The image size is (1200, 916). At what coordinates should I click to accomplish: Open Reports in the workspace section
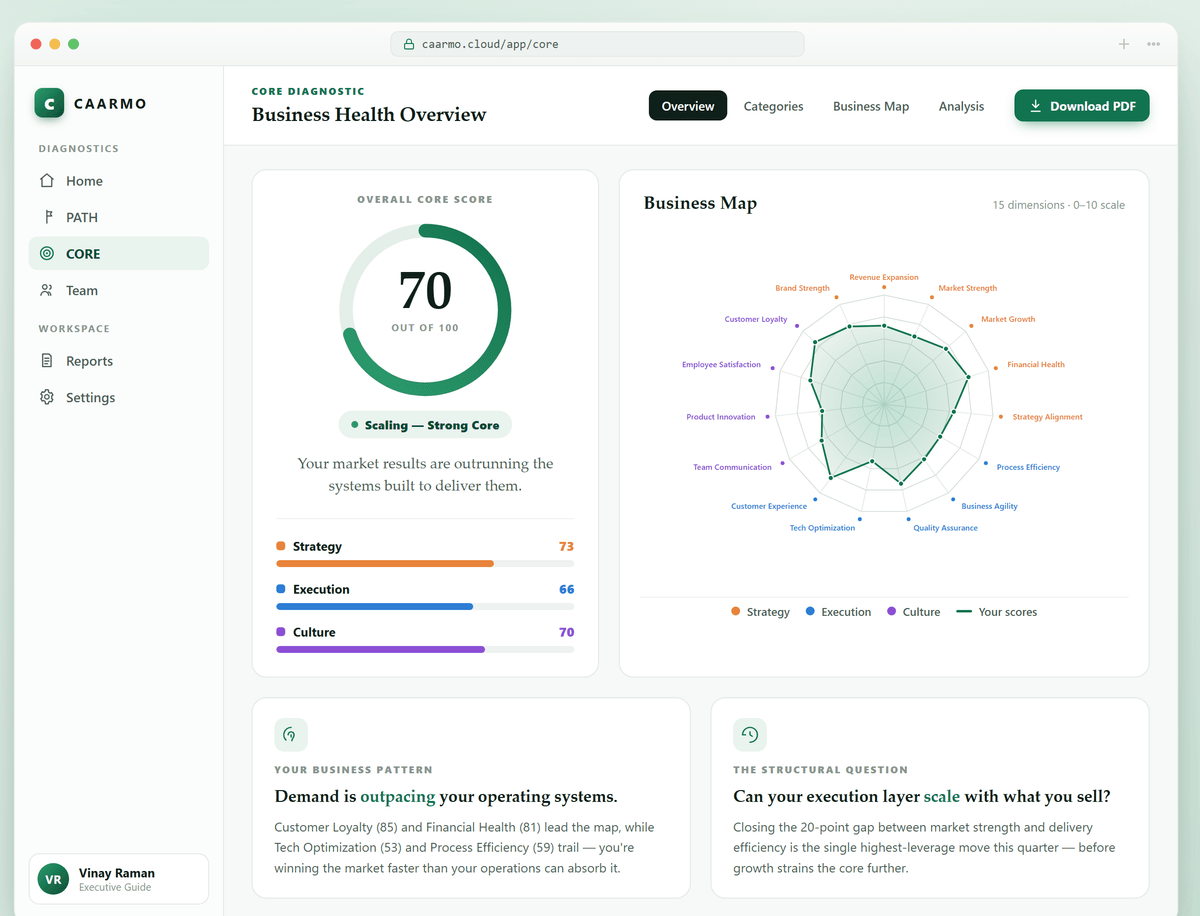119,361
